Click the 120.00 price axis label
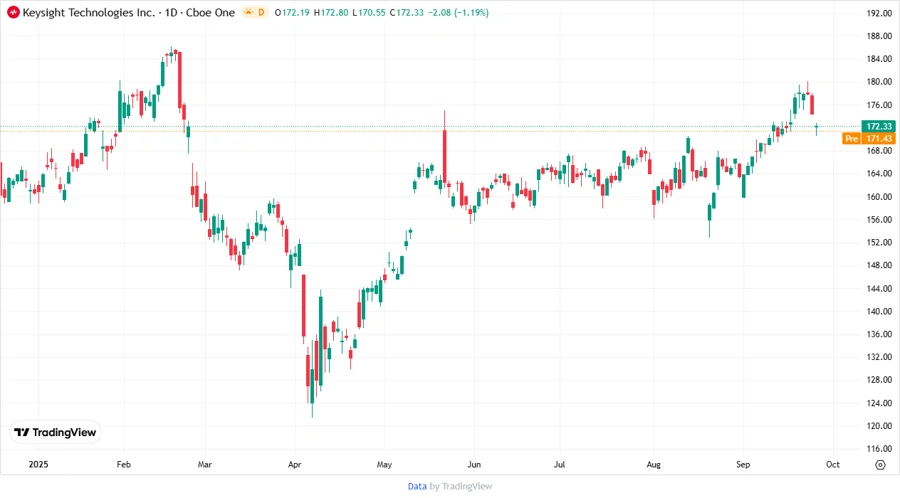Viewport: 900px width, 498px height. 879,426
